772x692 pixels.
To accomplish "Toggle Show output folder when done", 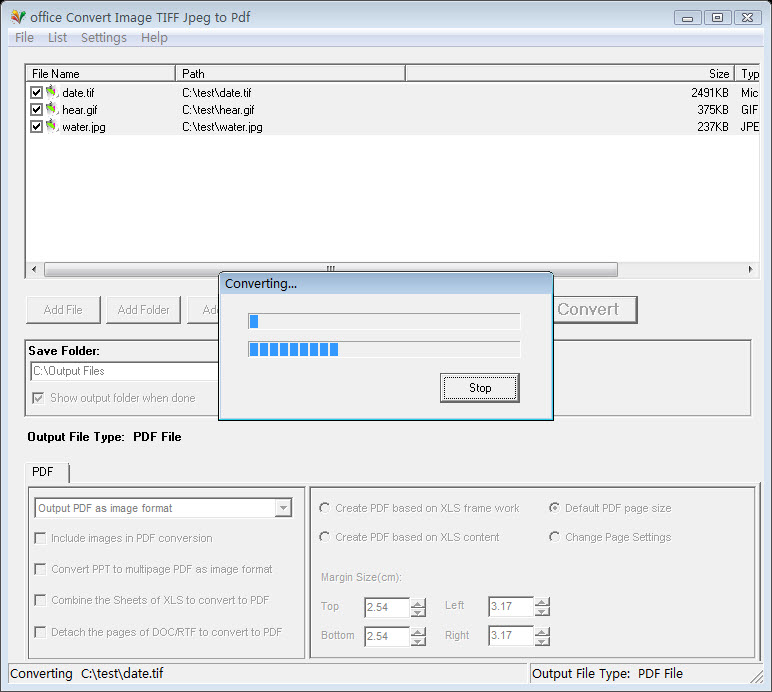I will (x=39, y=398).
